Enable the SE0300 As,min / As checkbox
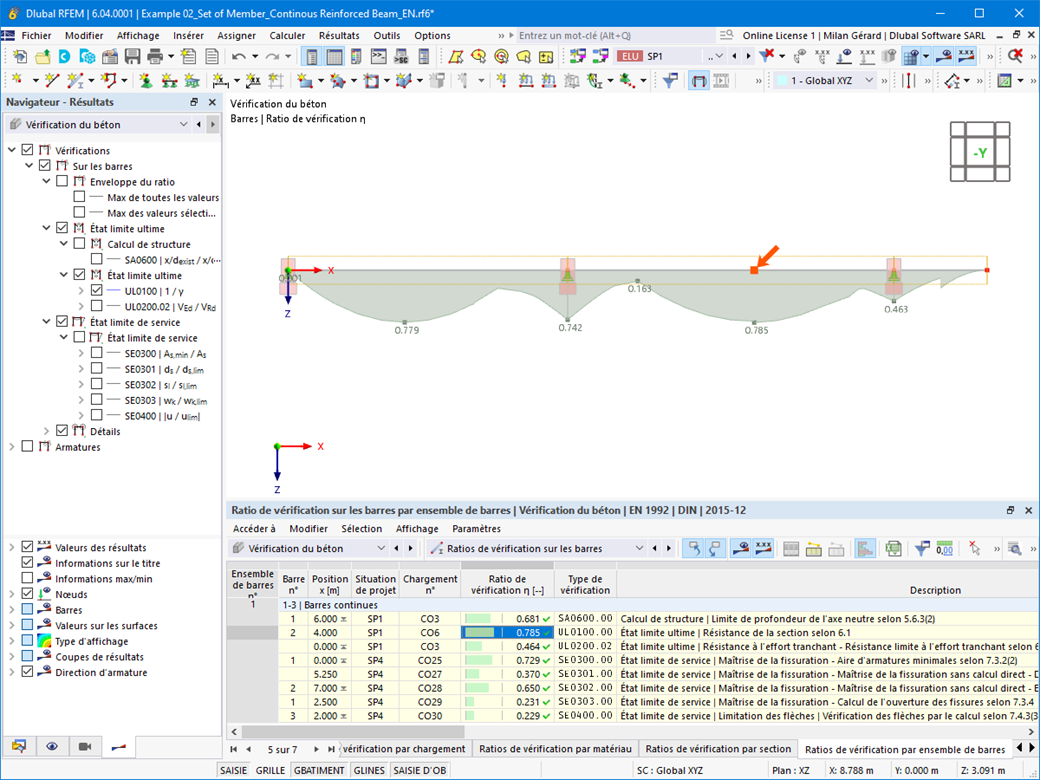 click(96, 353)
